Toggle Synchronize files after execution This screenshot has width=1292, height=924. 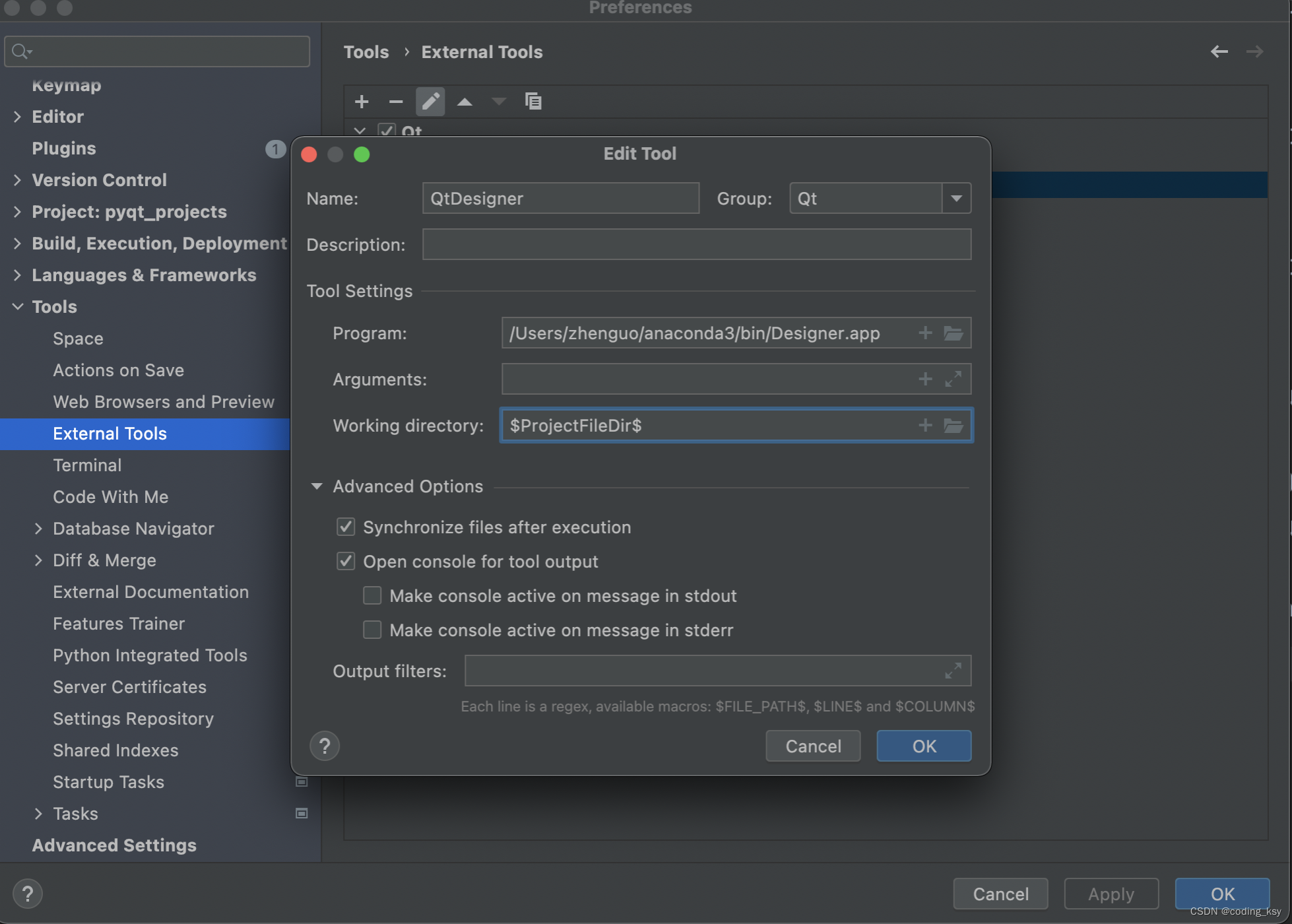pyautogui.click(x=346, y=527)
